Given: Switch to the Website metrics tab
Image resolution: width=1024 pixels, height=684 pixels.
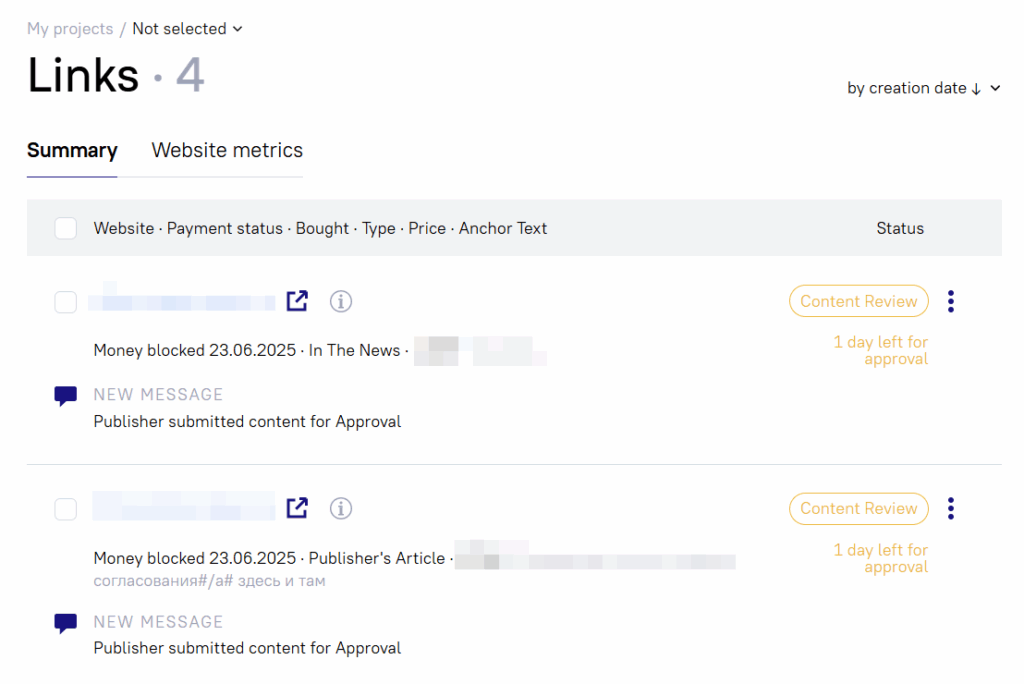Looking at the screenshot, I should coord(227,151).
